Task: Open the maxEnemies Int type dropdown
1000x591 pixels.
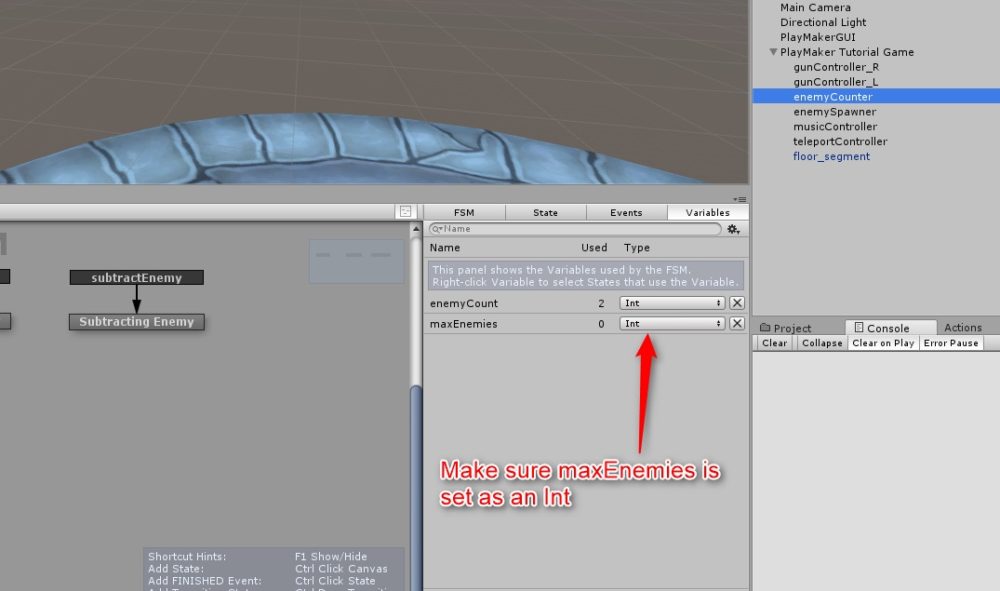Action: coord(672,323)
